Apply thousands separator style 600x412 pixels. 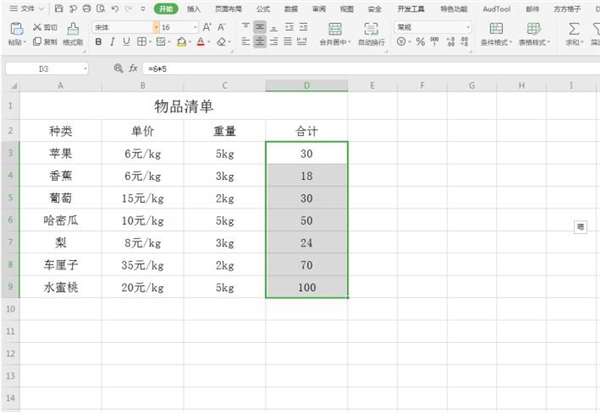pos(434,42)
